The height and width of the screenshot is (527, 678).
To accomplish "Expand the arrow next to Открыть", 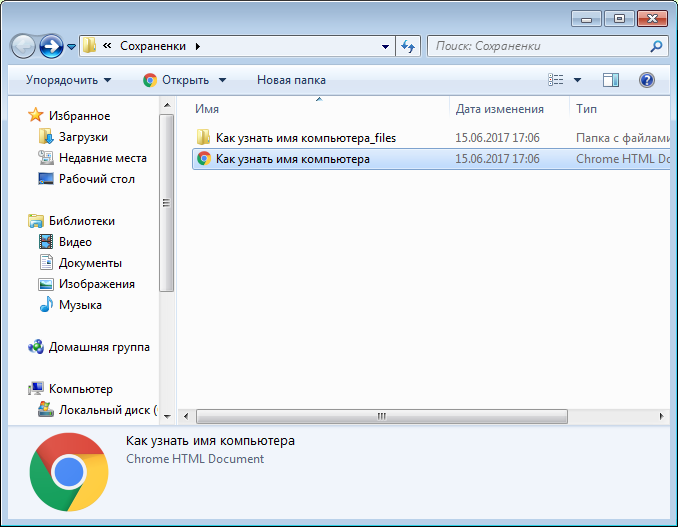I will pyautogui.click(x=222, y=80).
